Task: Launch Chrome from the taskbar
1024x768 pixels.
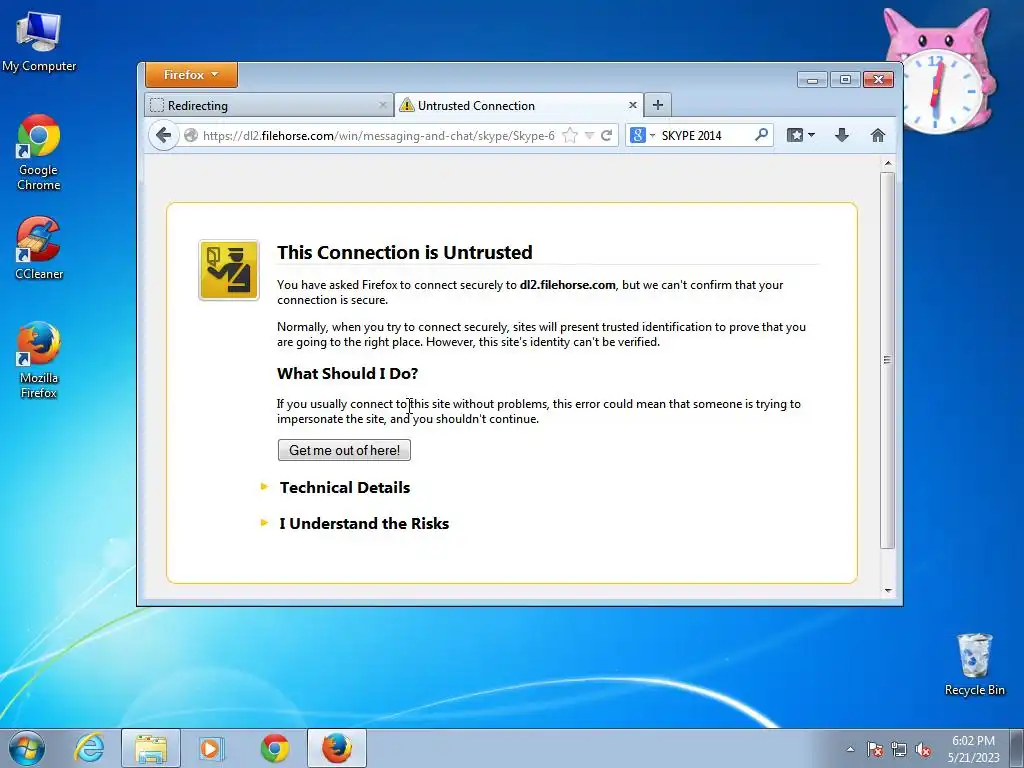Action: point(275,748)
